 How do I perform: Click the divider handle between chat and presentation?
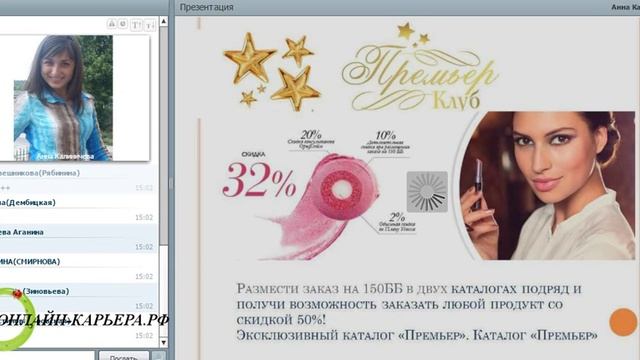(x=171, y=184)
